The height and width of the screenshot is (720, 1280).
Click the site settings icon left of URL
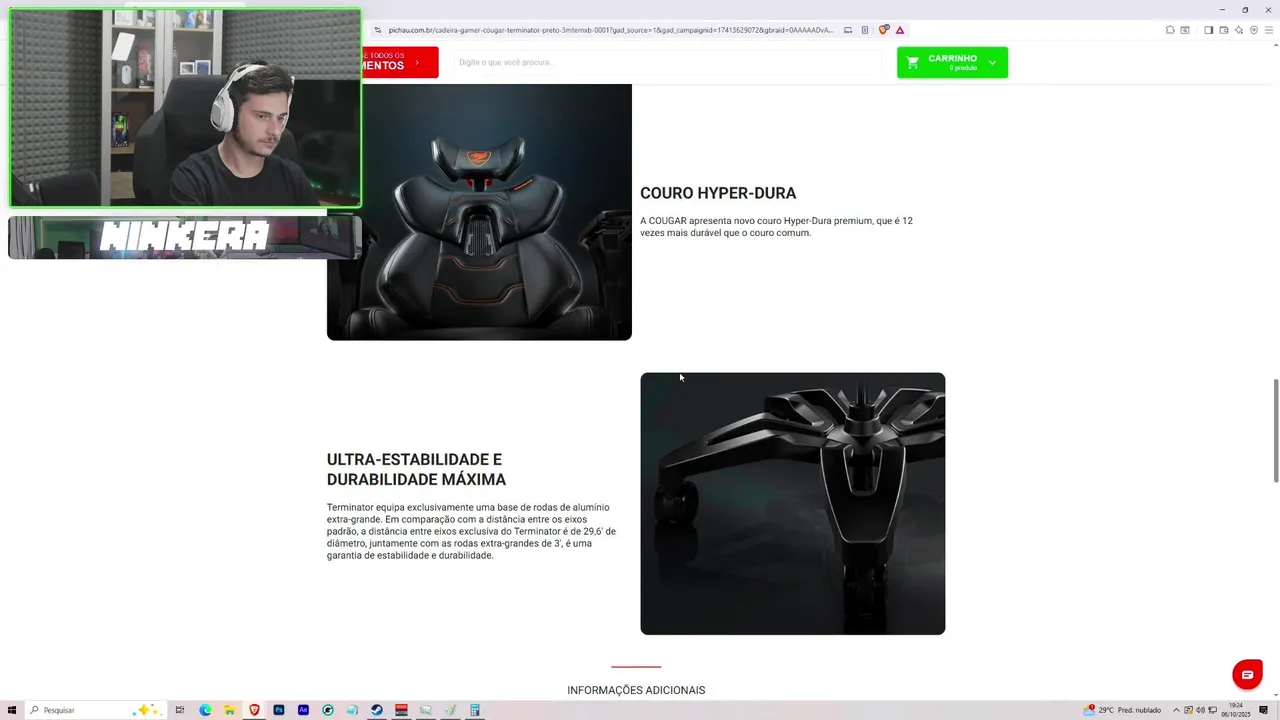coord(377,30)
